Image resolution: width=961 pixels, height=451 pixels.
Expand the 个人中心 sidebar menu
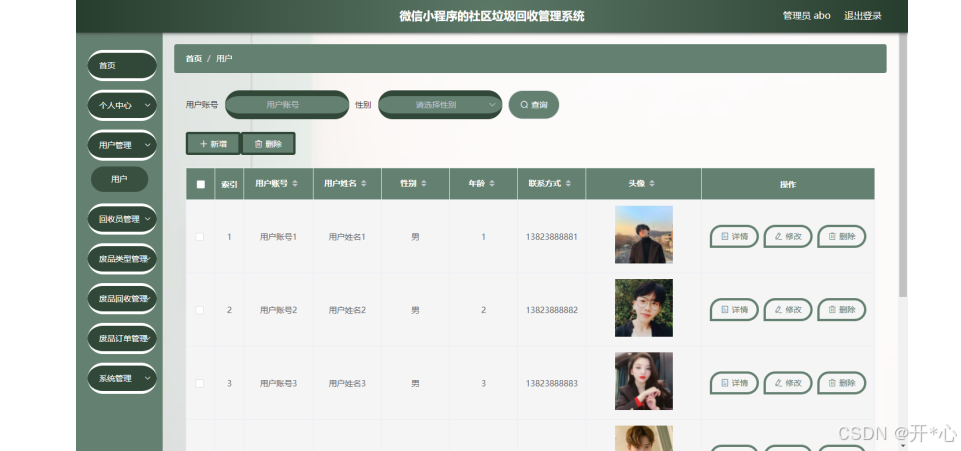point(122,105)
